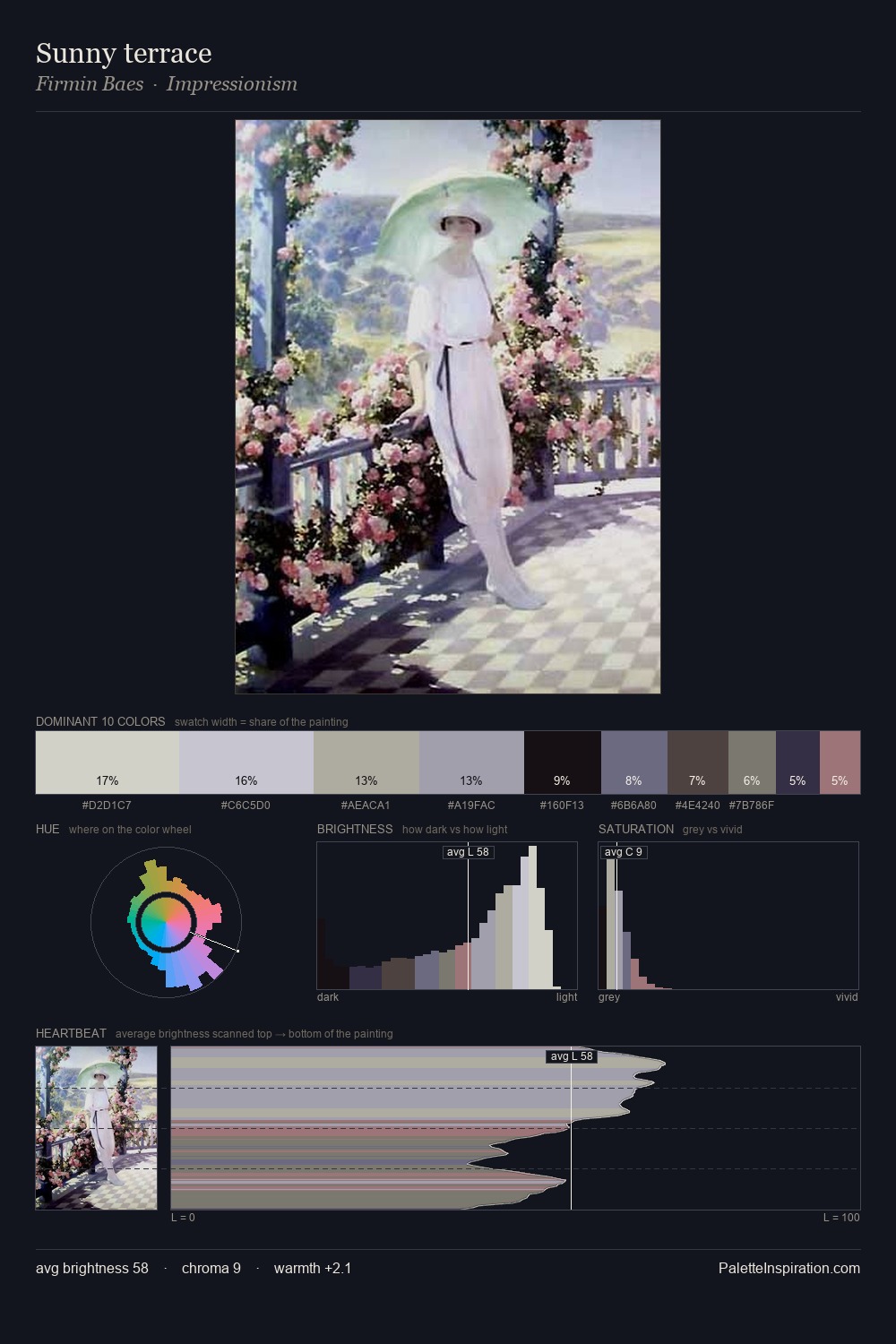
Task: Click the main Sunny terrace painting image
Action: point(448,407)
